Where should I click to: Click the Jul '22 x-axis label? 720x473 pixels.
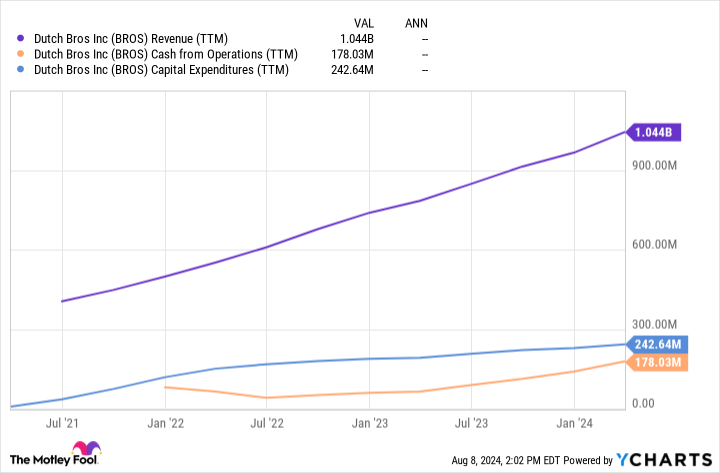tap(267, 423)
